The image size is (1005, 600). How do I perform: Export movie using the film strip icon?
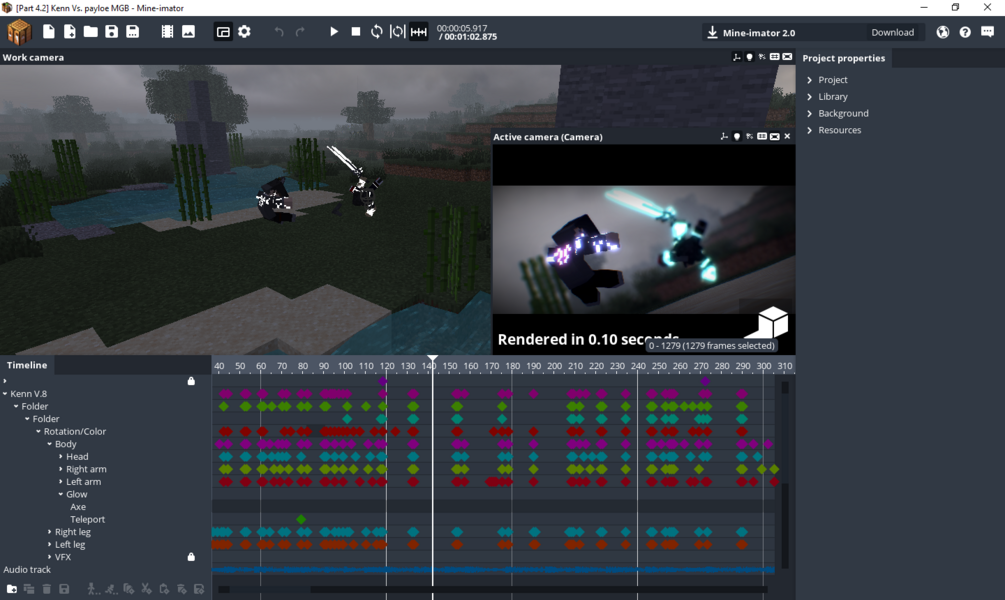(167, 31)
